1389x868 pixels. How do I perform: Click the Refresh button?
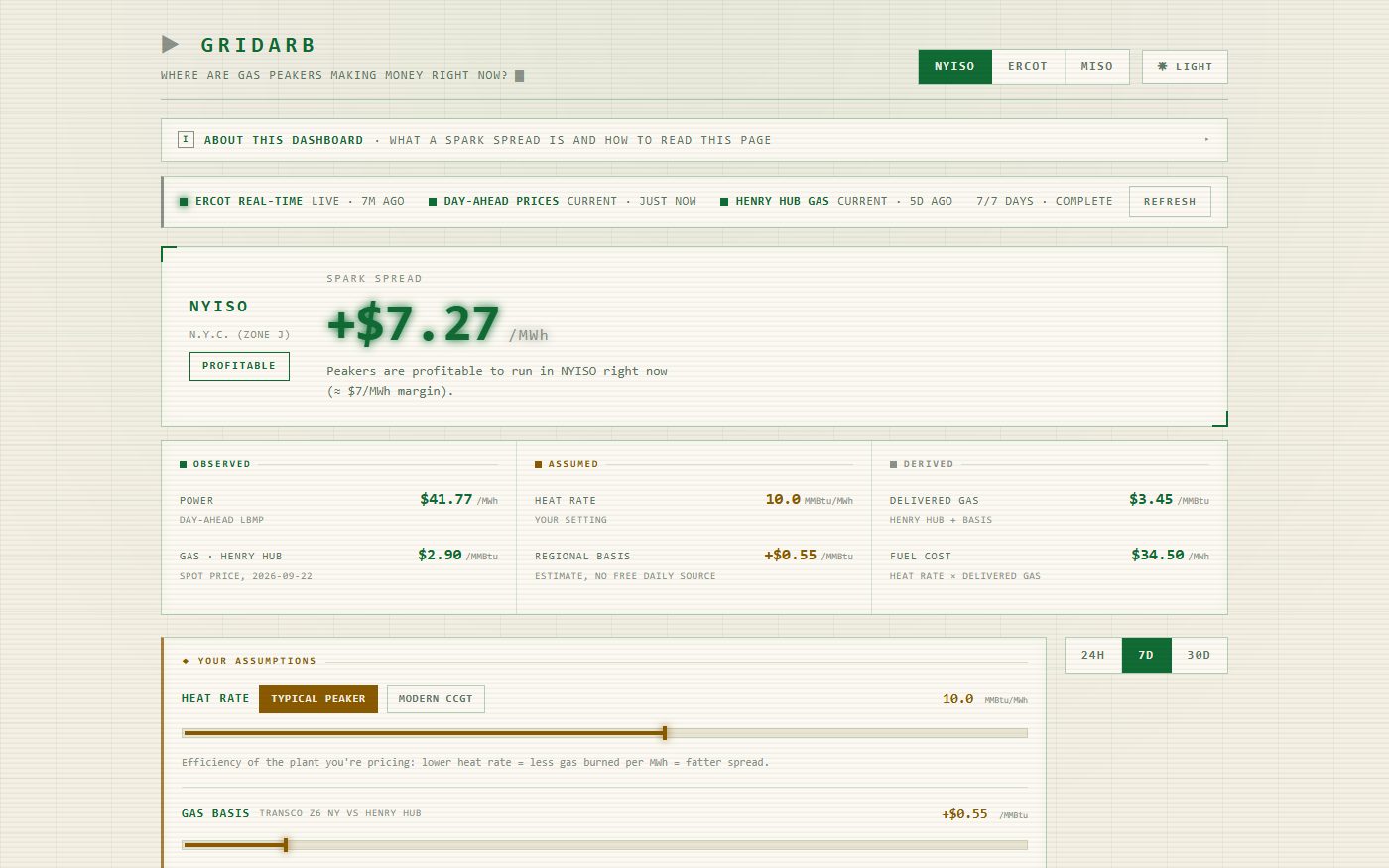pos(1170,201)
